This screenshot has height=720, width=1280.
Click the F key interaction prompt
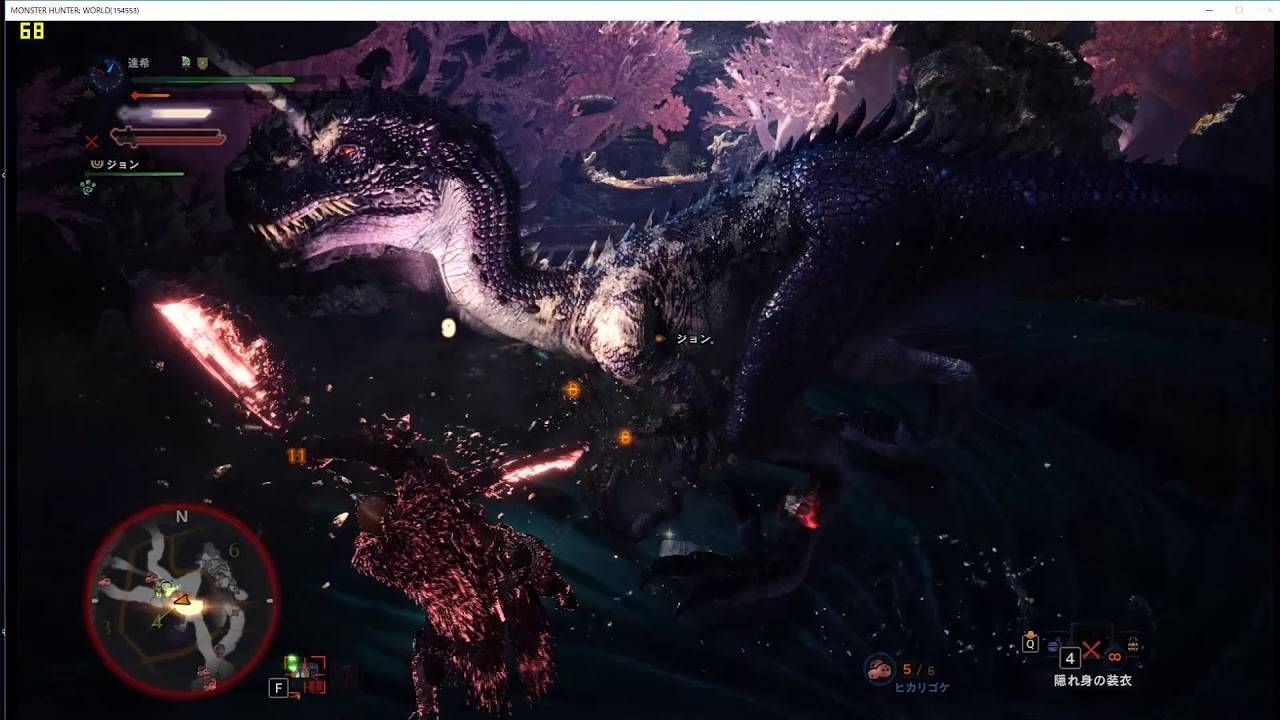pyautogui.click(x=278, y=687)
